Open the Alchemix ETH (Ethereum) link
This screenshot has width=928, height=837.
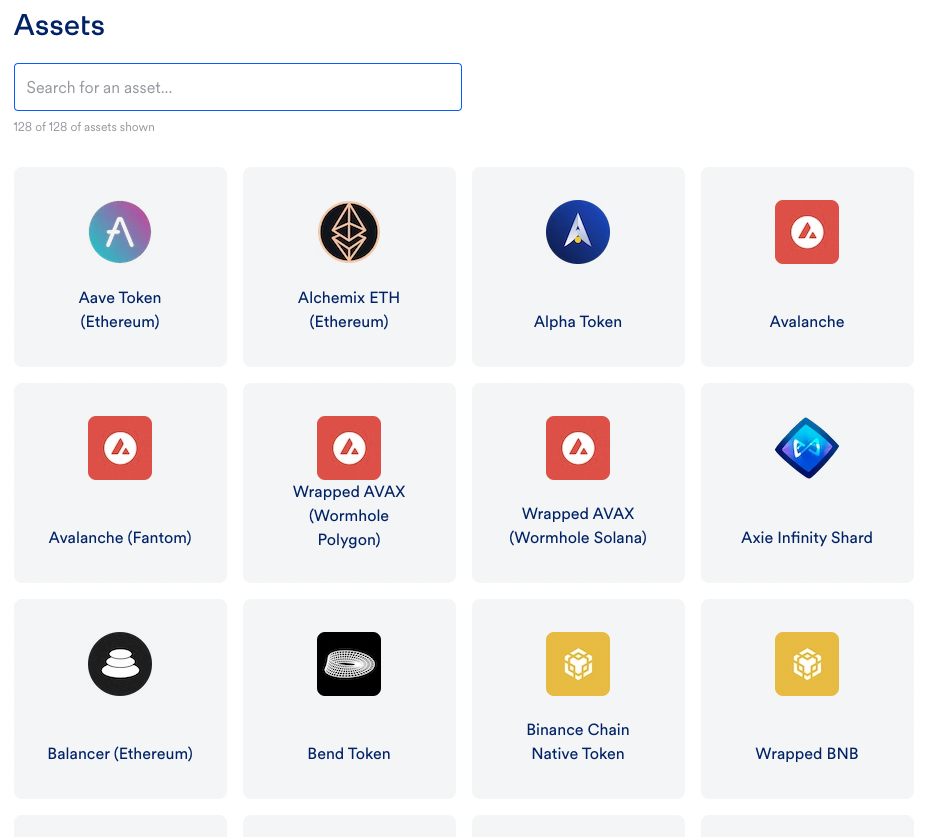point(349,310)
